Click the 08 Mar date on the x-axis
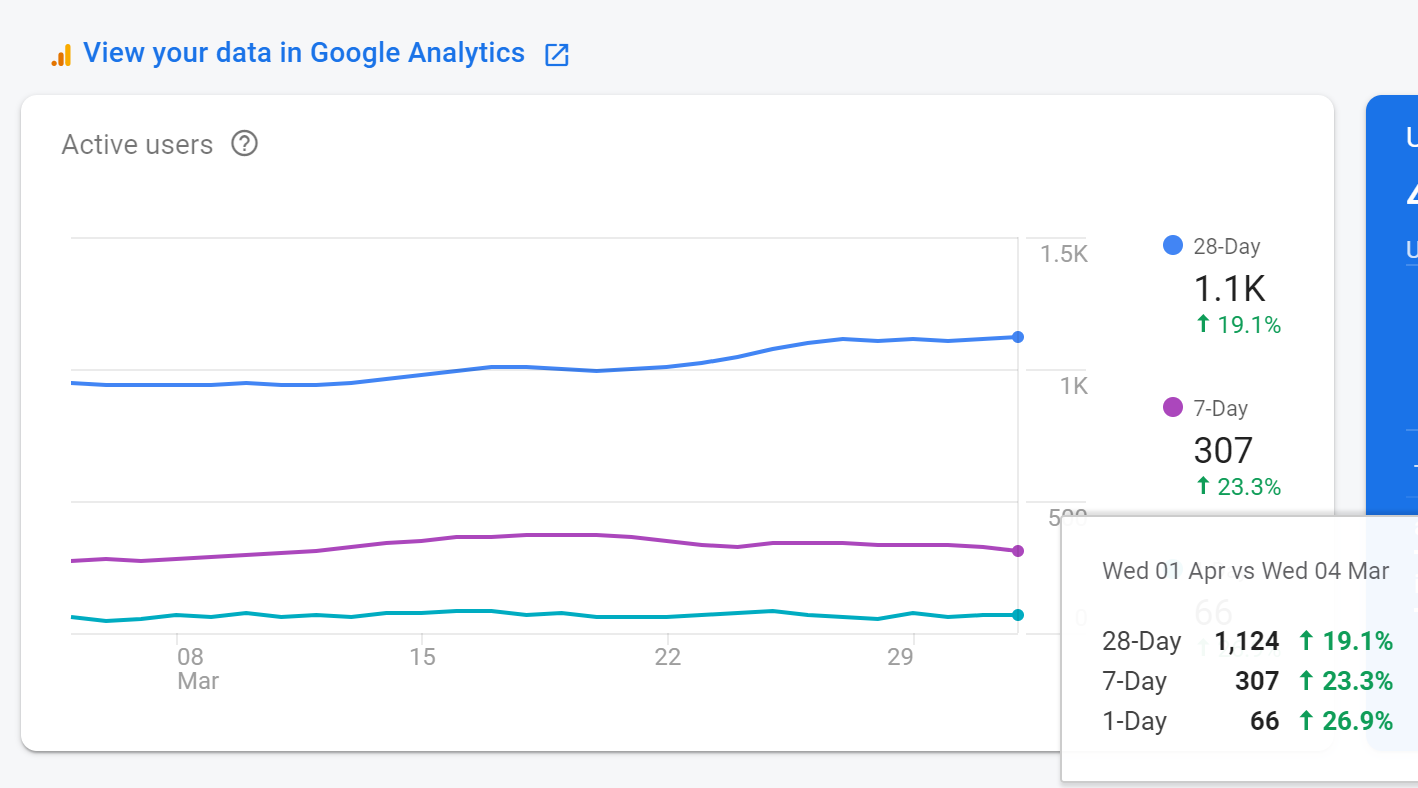Viewport: 1418px width, 788px height. tap(197, 669)
